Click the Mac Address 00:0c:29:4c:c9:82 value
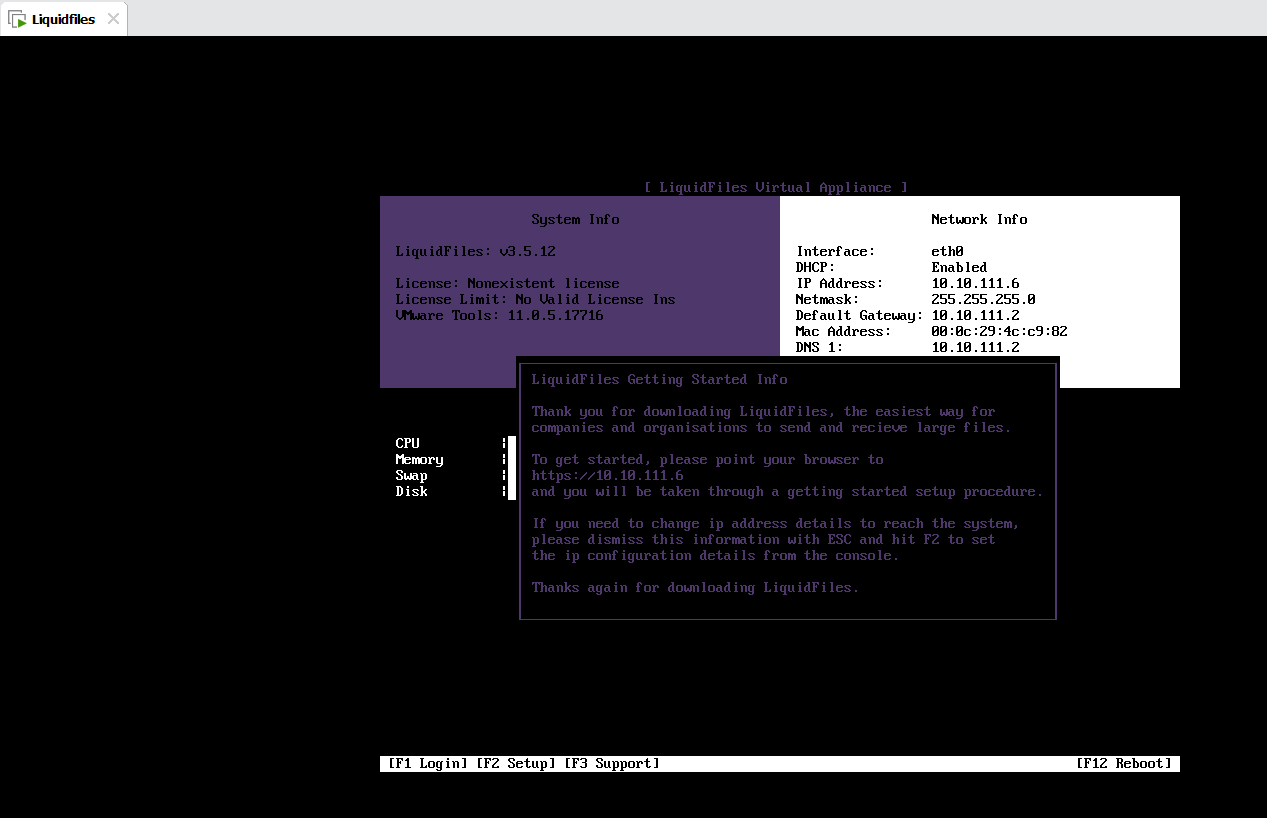 pos(999,332)
